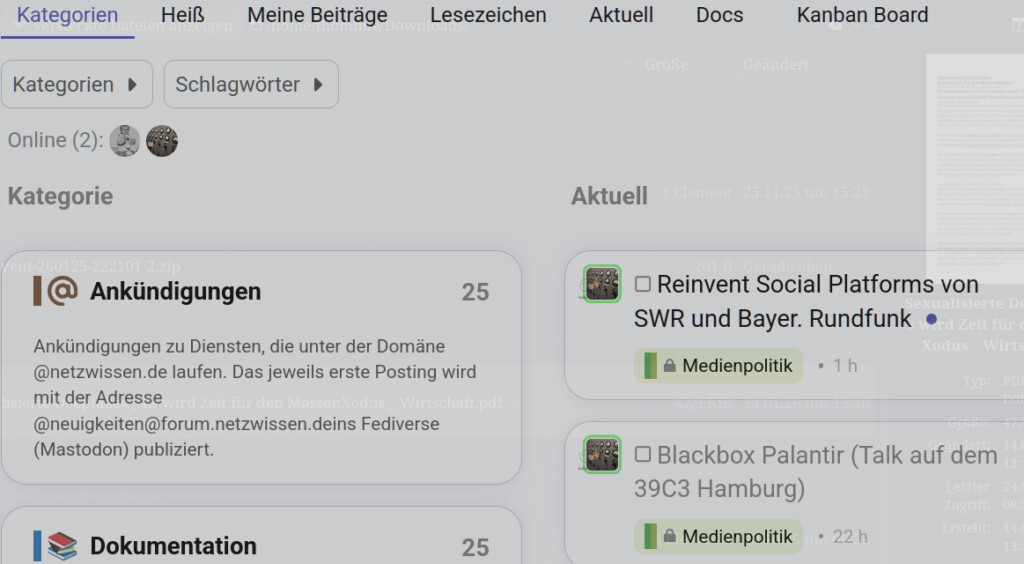Viewport: 1024px width, 564px height.
Task: Click the blue unread dot after Rundfunk
Action: click(x=932, y=320)
